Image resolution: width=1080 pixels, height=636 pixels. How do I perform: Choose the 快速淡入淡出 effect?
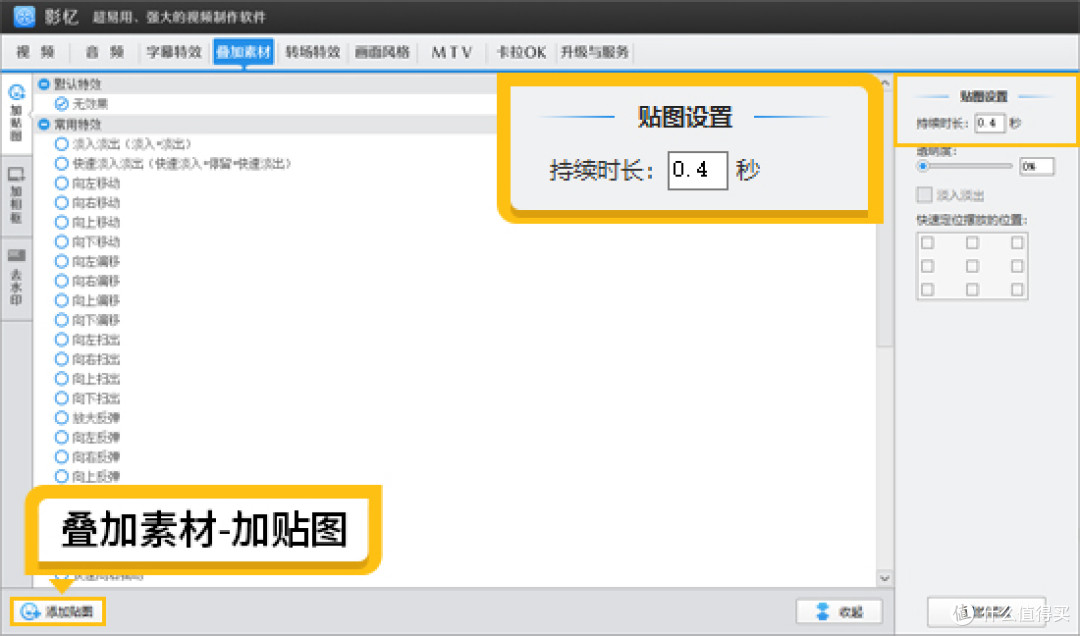coord(173,163)
